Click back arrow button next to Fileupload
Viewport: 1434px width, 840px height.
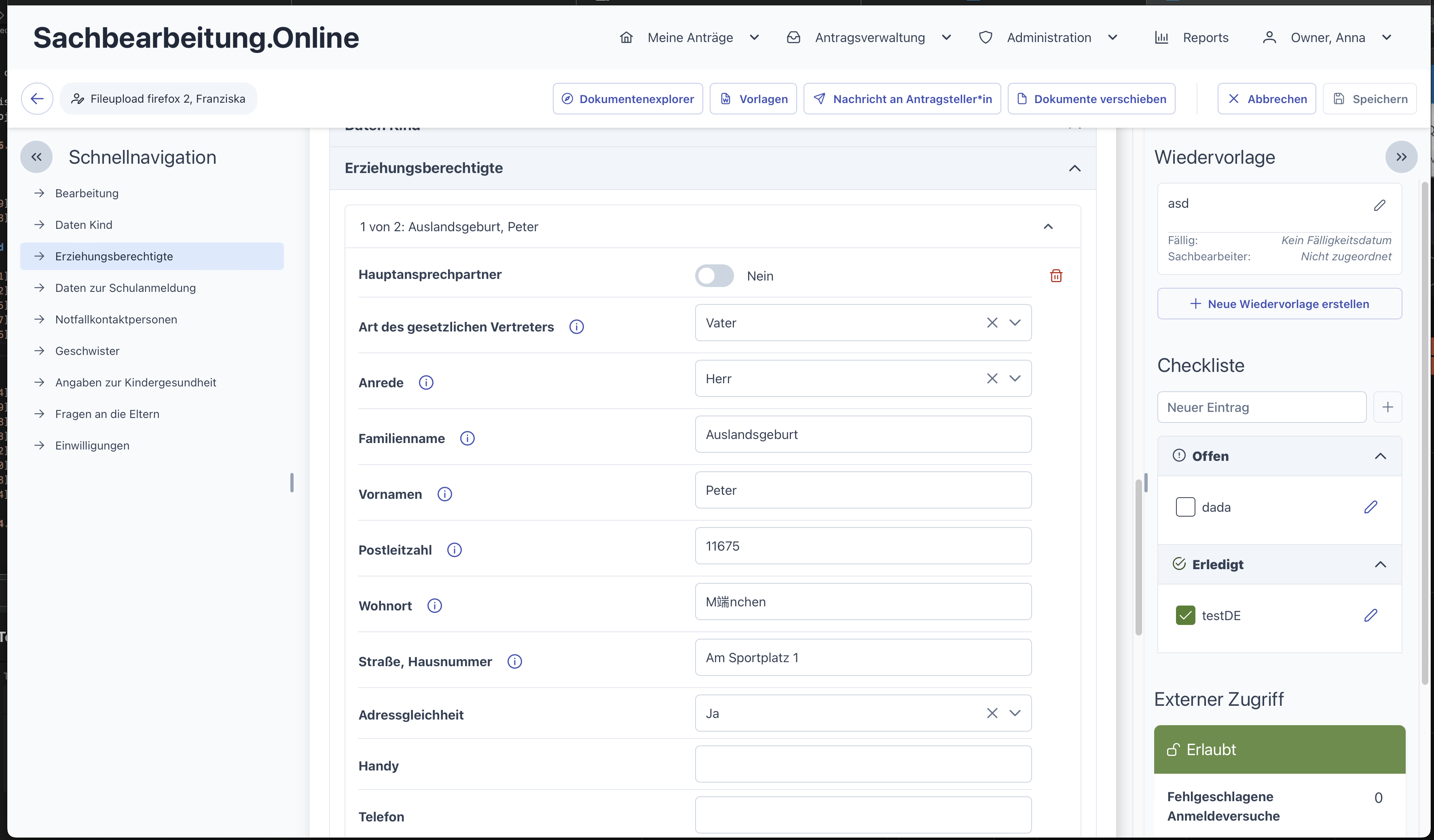tap(37, 99)
